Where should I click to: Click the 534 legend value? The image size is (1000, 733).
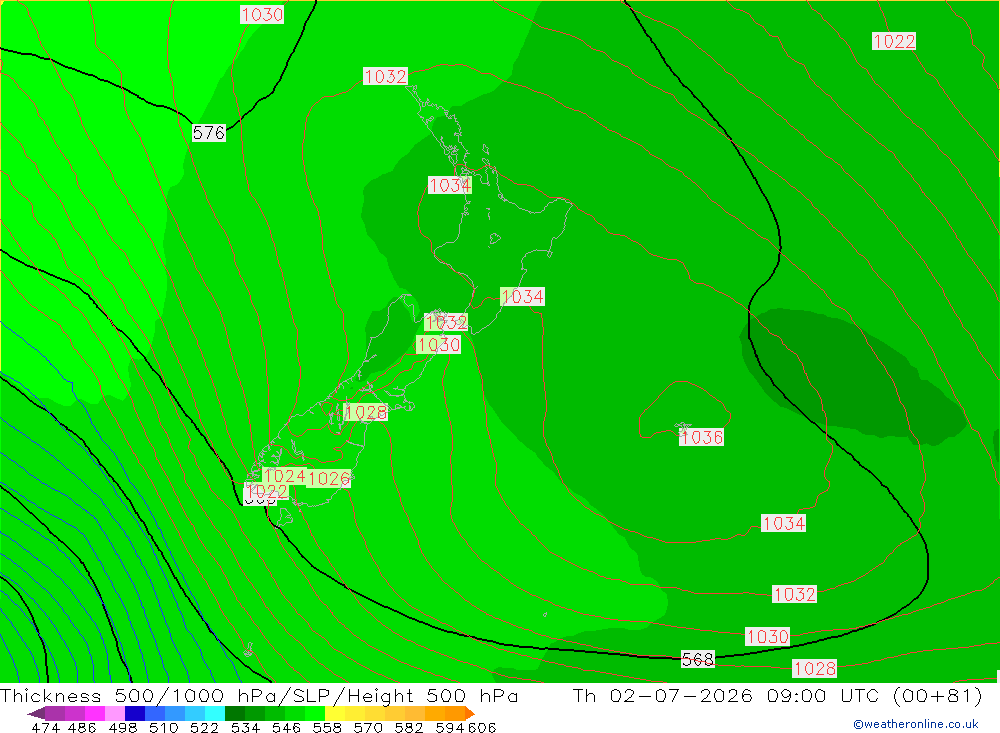coord(246,727)
